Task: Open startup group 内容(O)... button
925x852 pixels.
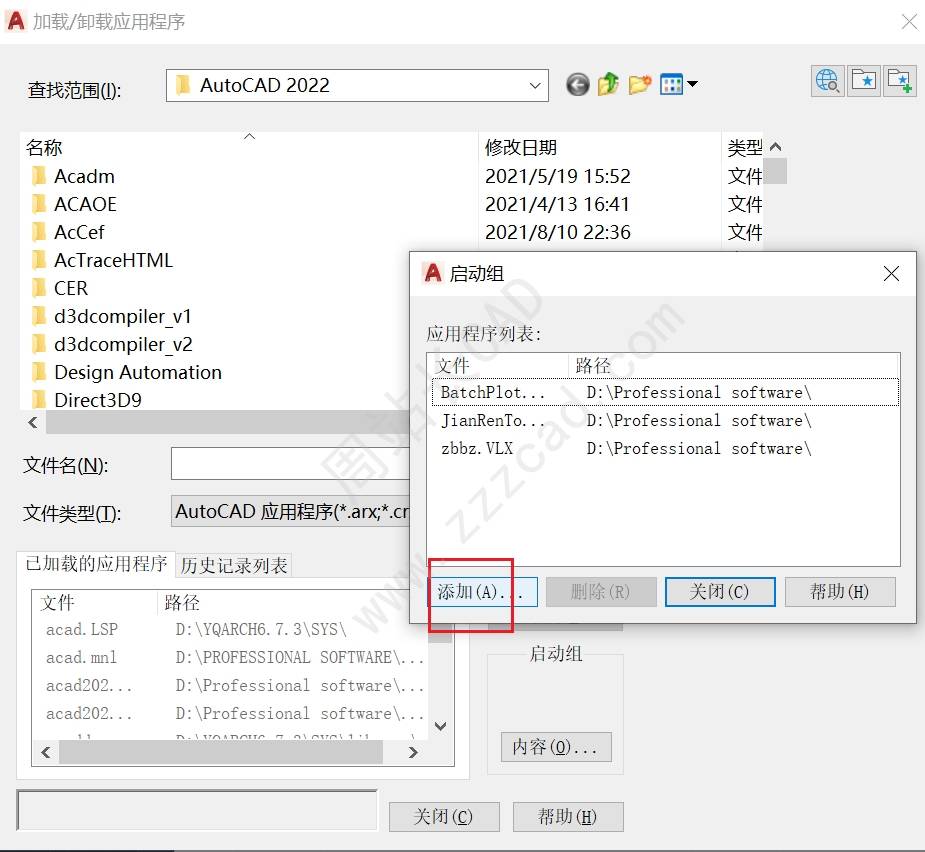Action: click(x=556, y=748)
